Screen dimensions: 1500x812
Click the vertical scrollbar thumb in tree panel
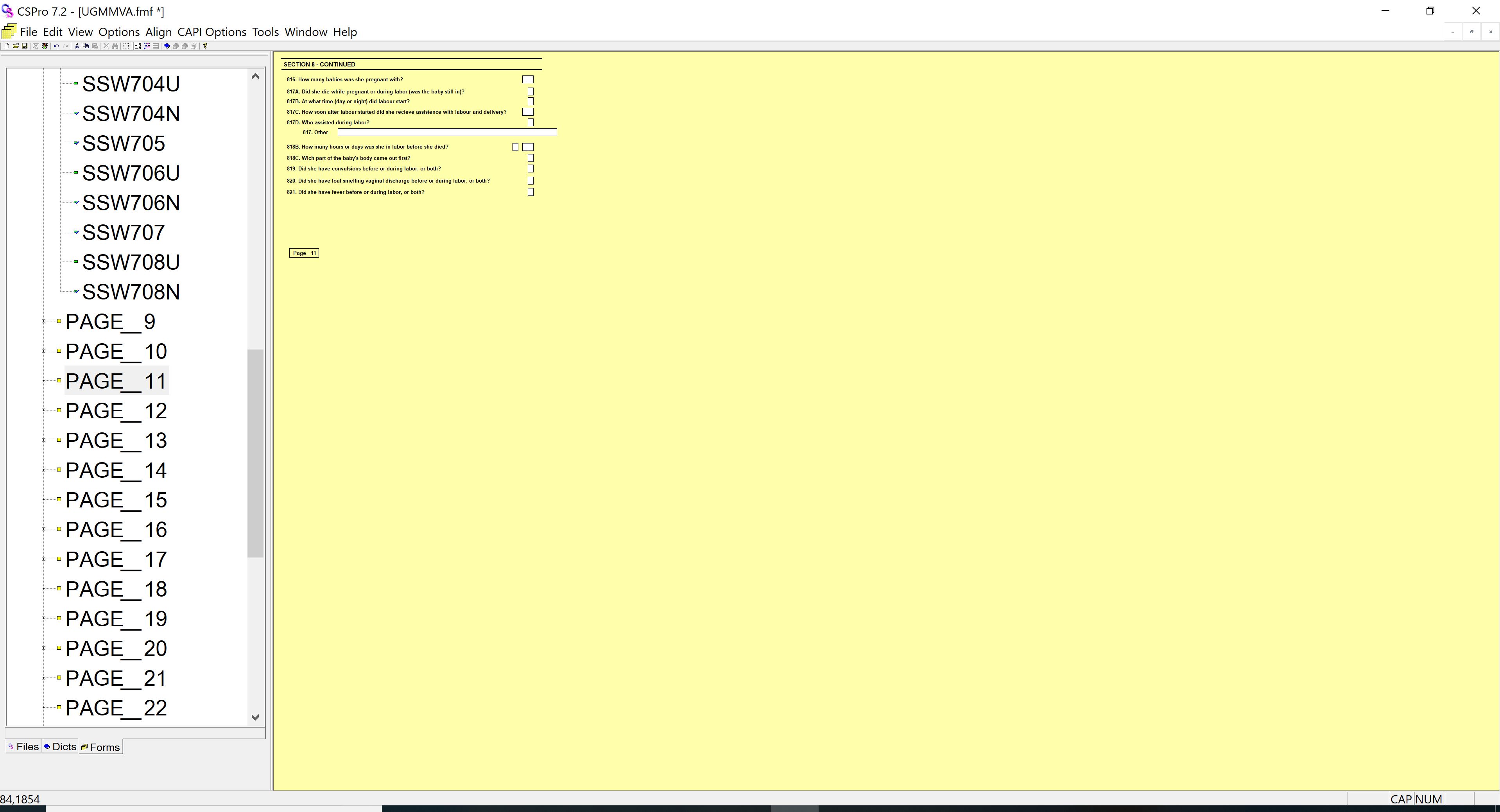point(255,453)
